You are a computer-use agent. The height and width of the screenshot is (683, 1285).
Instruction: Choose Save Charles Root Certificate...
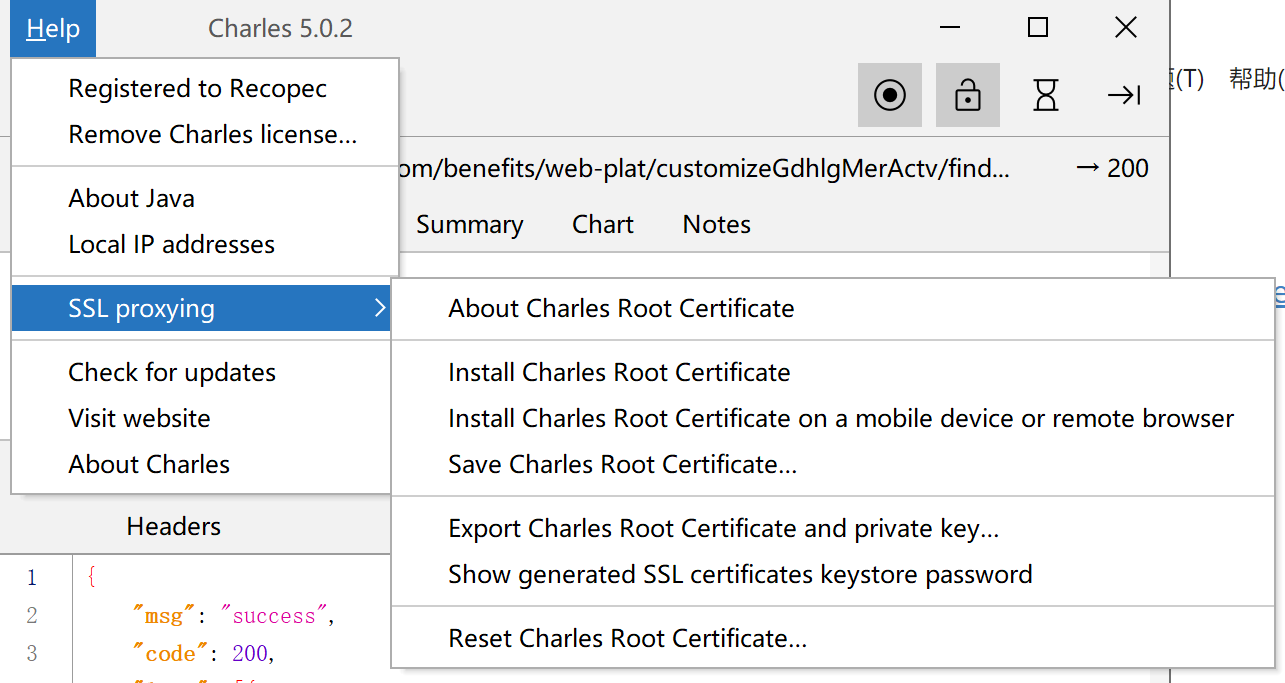pos(833,464)
